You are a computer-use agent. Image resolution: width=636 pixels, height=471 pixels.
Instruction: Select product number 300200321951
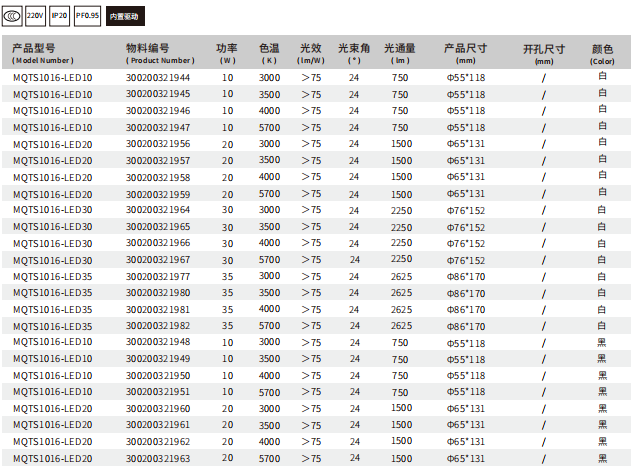coord(158,392)
